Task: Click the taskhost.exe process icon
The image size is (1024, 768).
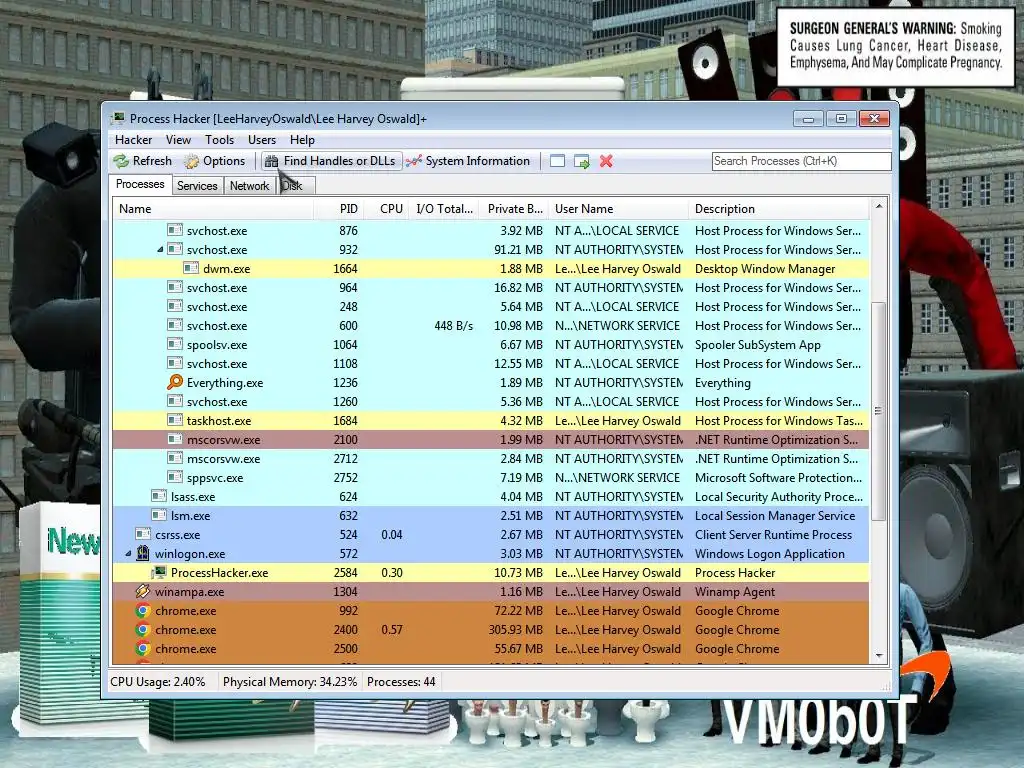Action: coord(174,421)
